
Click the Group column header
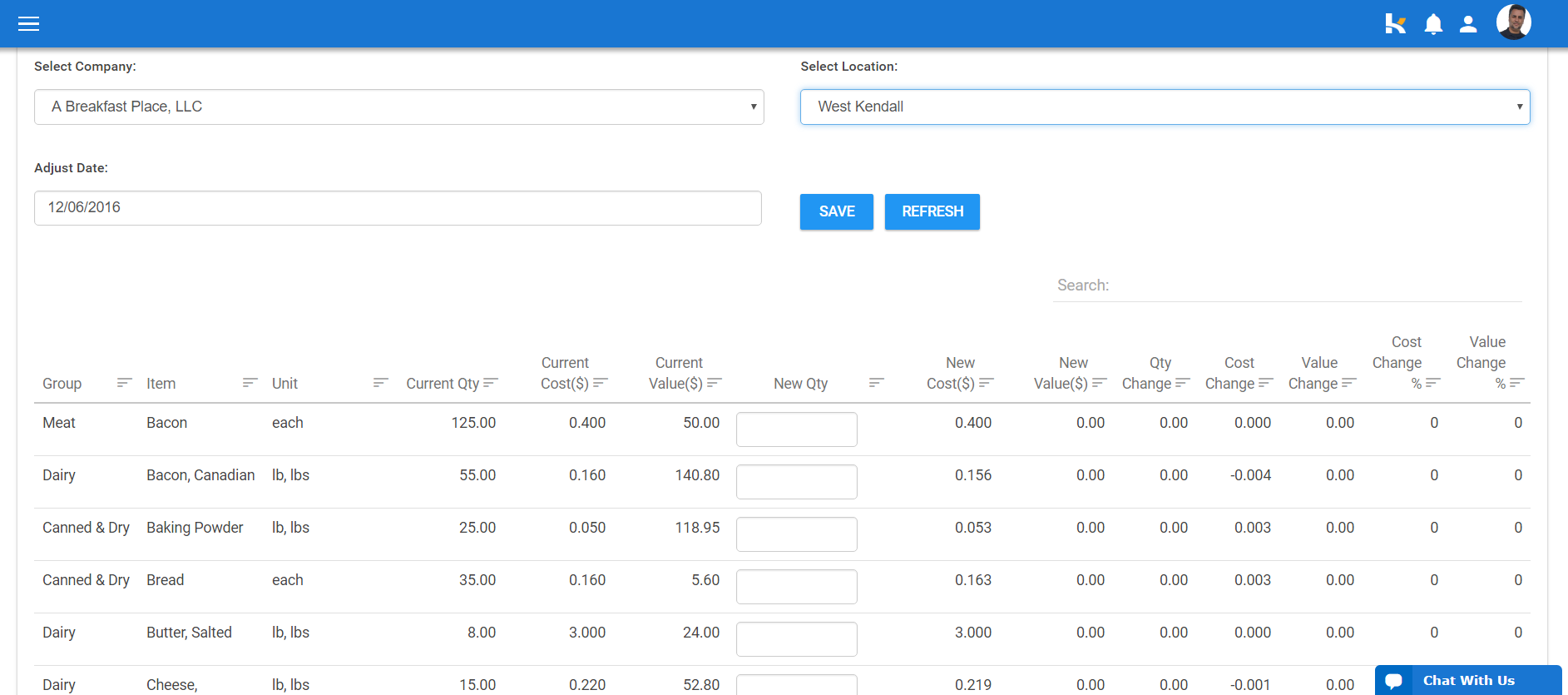click(62, 384)
